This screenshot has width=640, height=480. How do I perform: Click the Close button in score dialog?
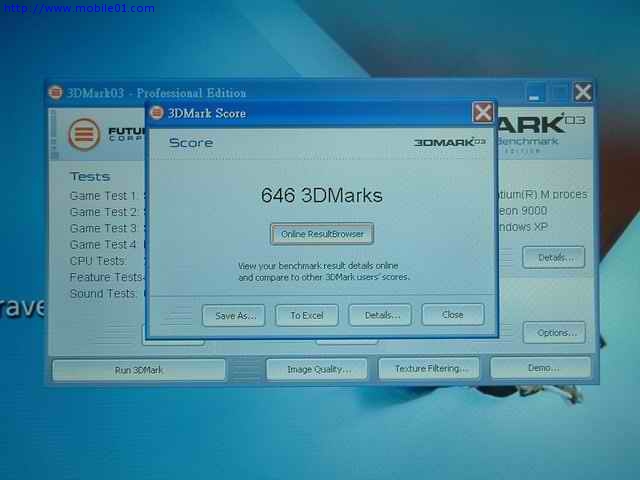tap(453, 314)
